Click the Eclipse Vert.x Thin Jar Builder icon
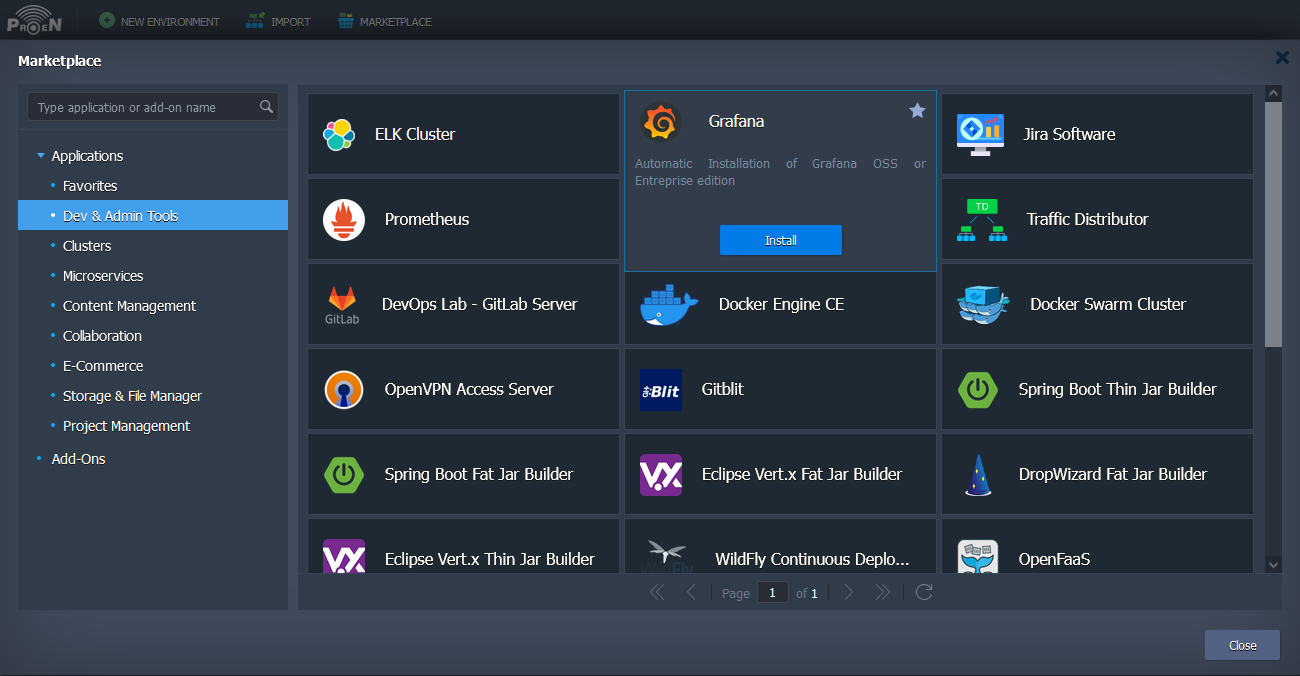Viewport: 1300px width, 676px height. point(344,557)
